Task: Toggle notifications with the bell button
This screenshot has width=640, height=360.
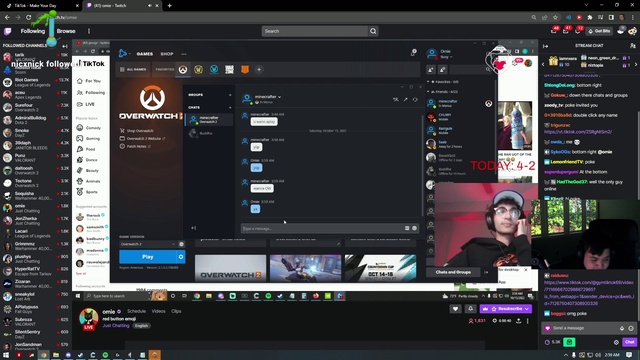Action: 470,309
